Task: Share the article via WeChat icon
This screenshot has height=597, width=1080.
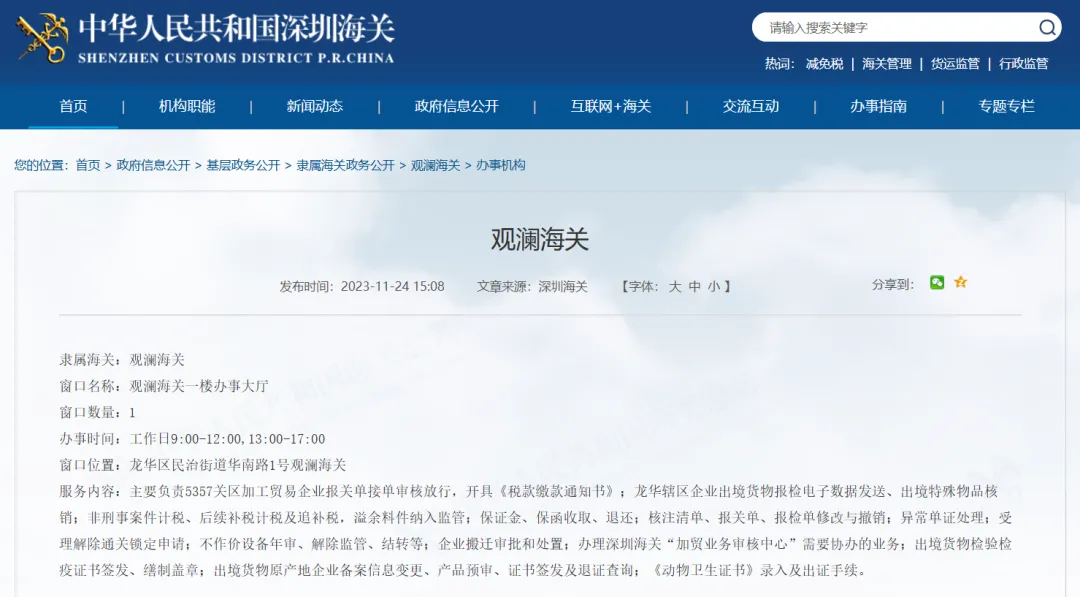Action: click(937, 282)
